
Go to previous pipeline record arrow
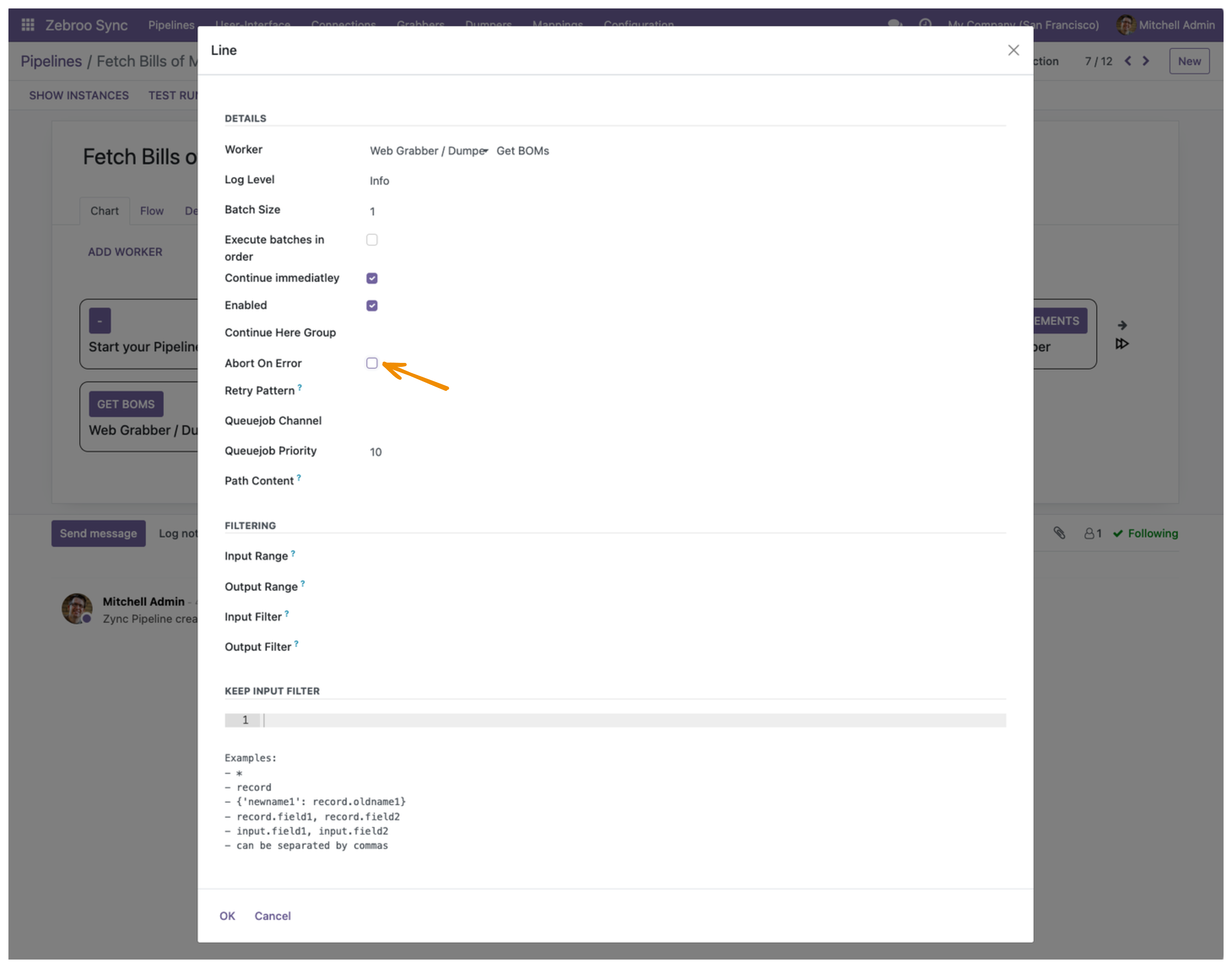[x=1128, y=61]
